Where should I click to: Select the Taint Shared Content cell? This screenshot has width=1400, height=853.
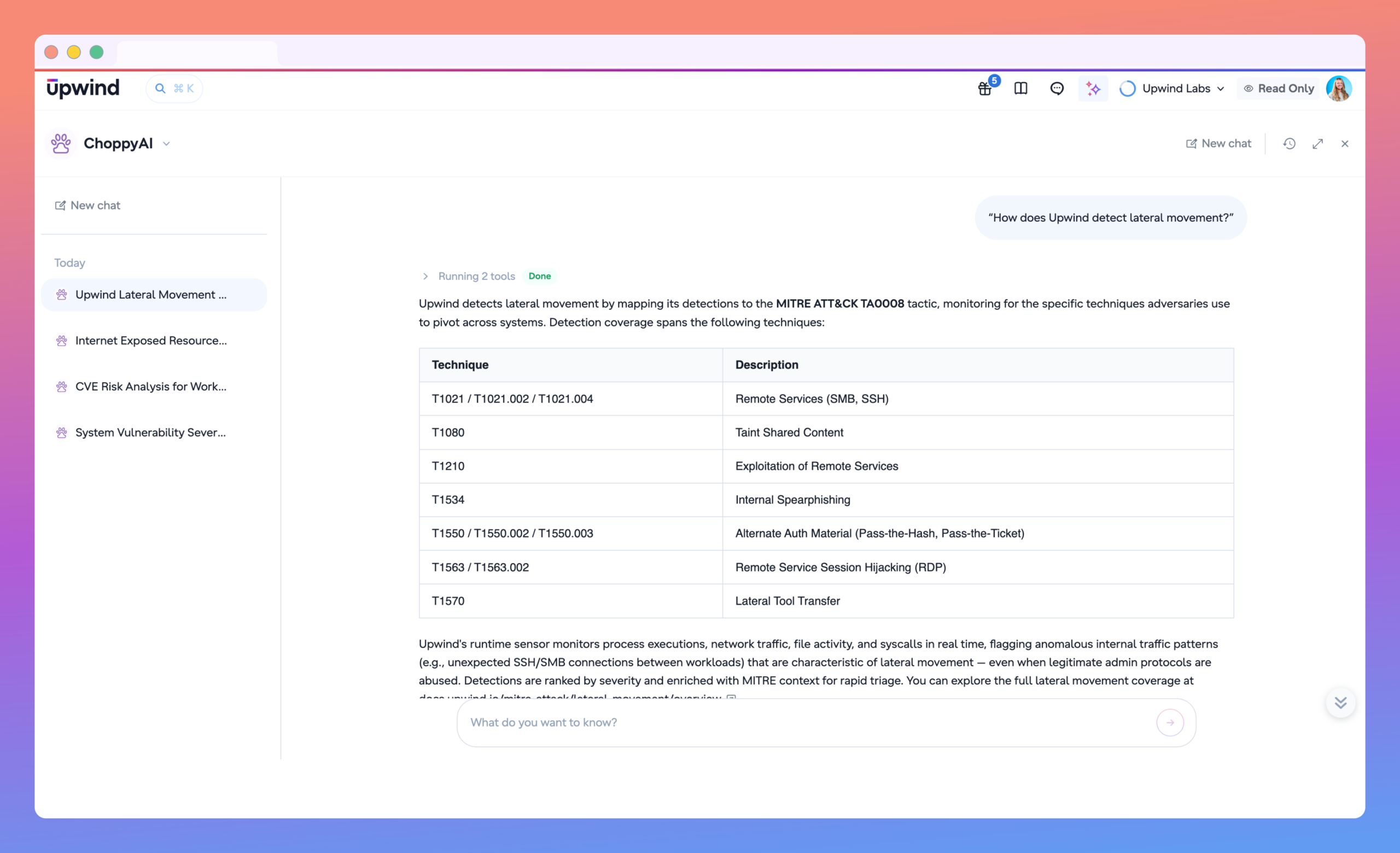978,433
